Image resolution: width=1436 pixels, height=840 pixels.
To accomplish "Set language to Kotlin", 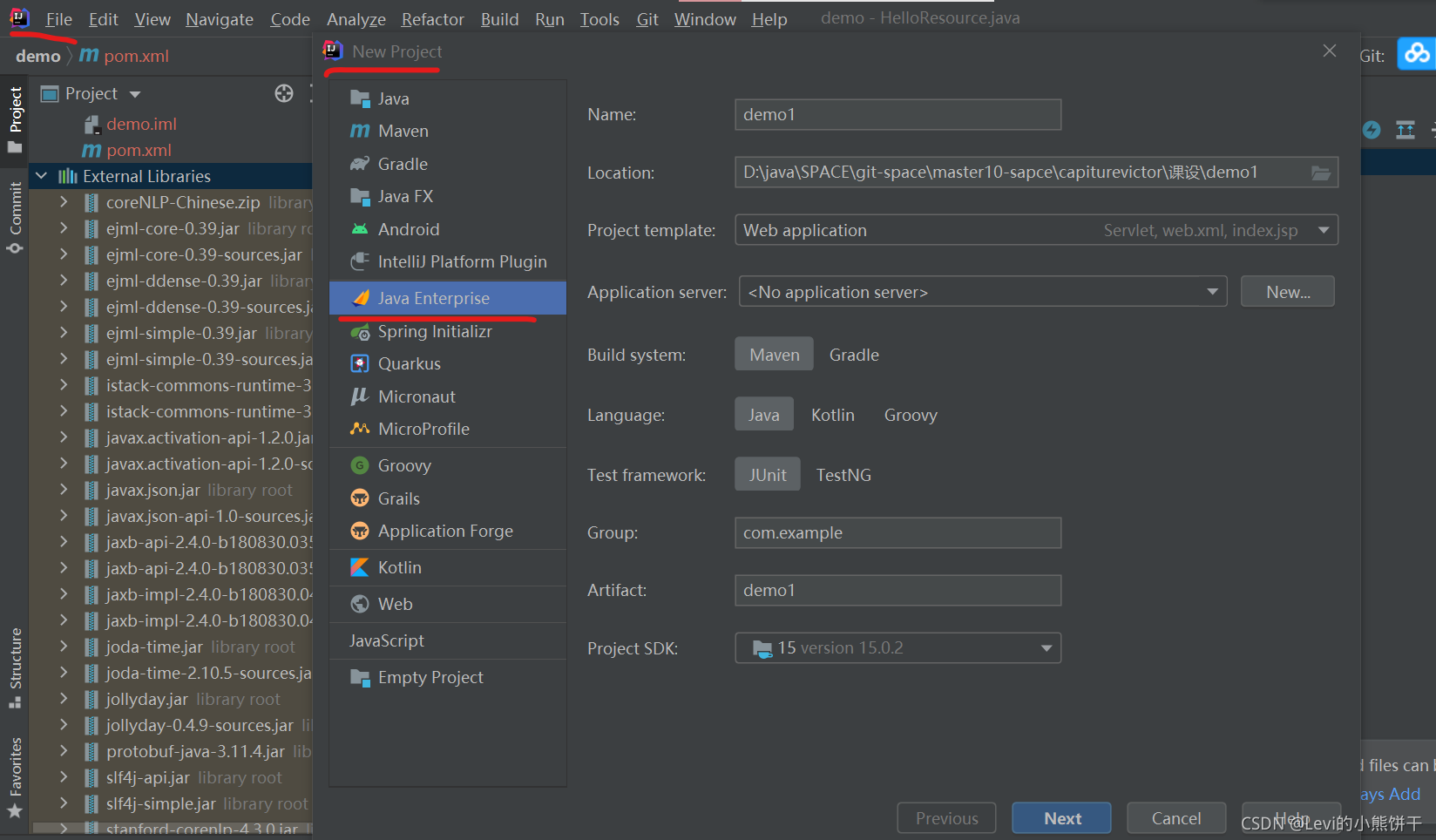I will [x=832, y=415].
